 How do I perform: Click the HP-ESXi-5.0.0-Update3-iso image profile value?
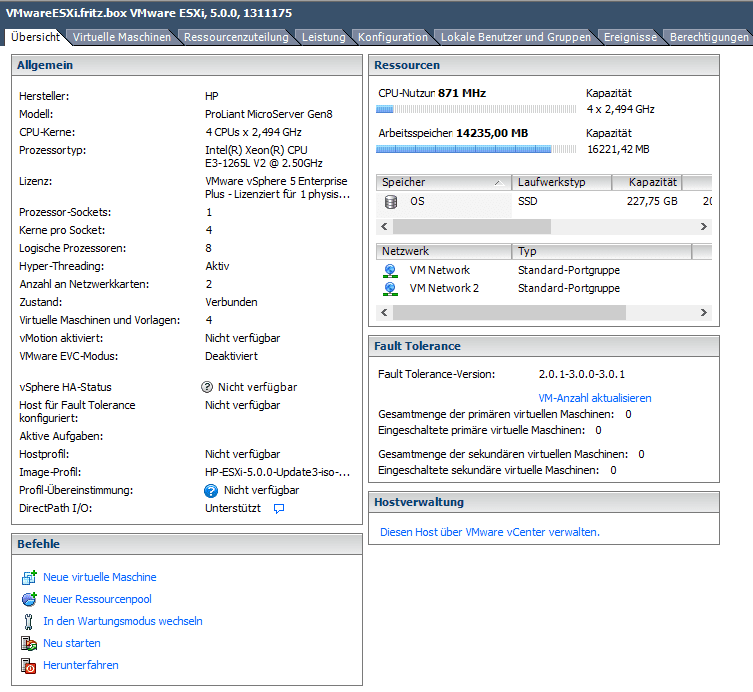277,473
